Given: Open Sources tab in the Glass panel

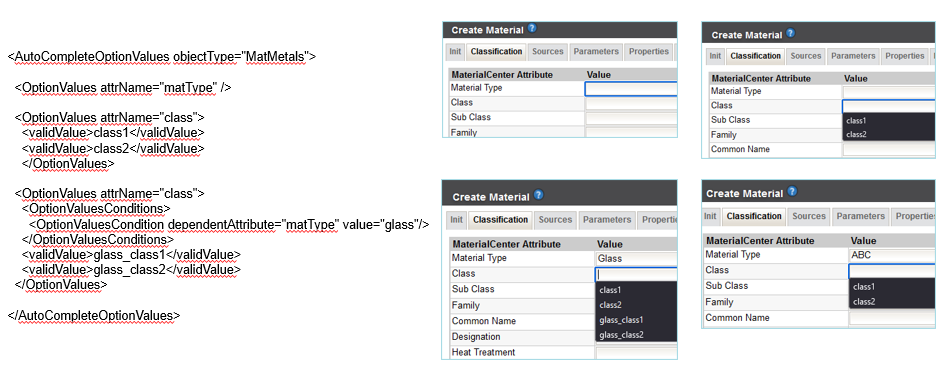Looking at the screenshot, I should click(x=555, y=220).
